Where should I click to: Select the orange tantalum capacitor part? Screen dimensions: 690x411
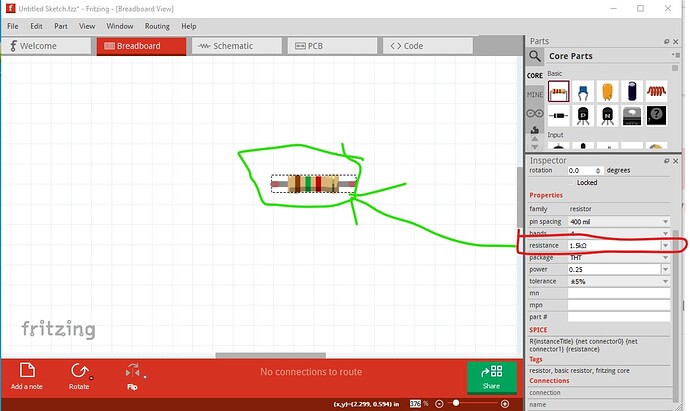607,91
